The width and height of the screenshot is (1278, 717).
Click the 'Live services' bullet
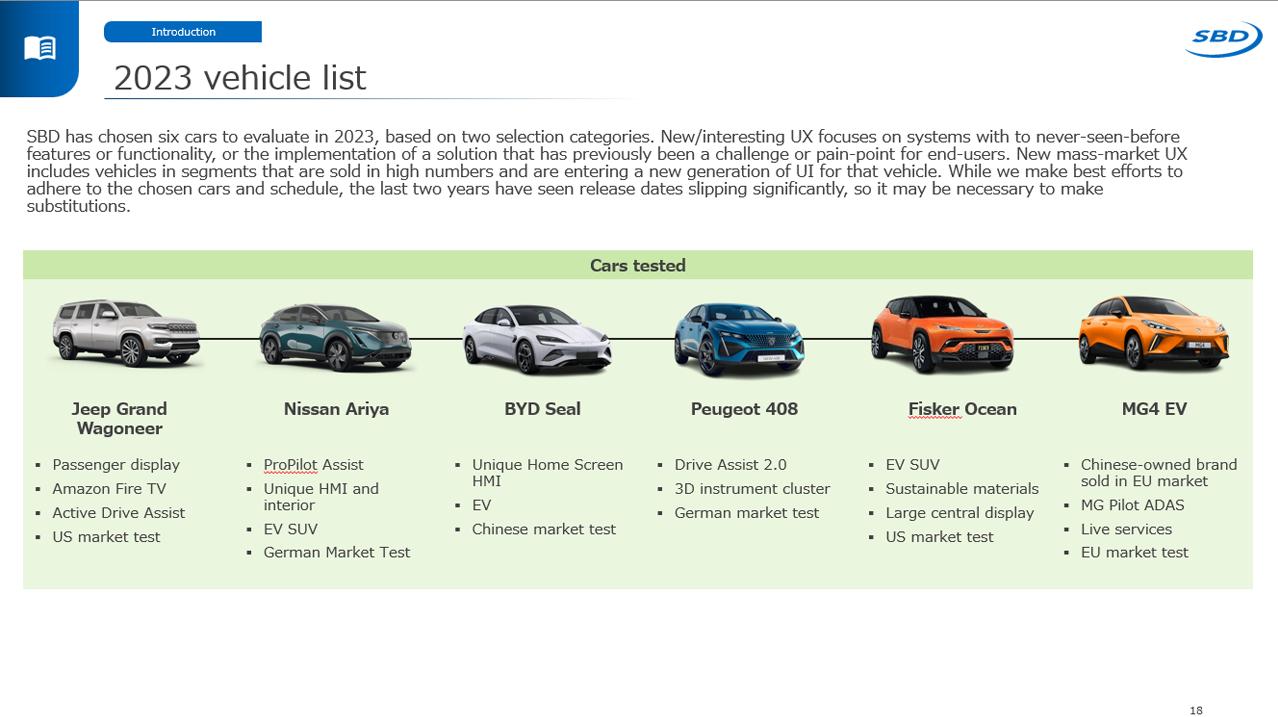point(1126,529)
